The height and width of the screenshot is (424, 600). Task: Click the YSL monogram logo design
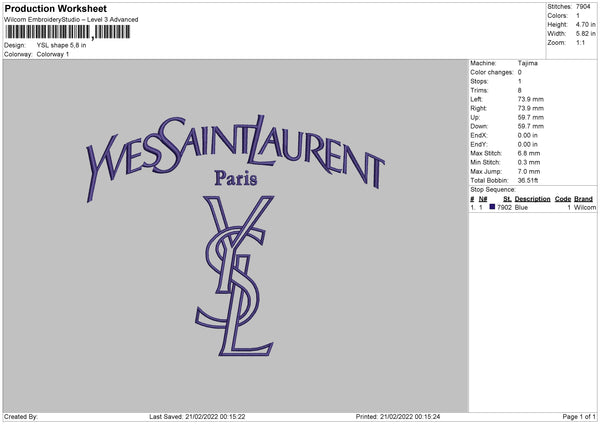tap(235, 276)
